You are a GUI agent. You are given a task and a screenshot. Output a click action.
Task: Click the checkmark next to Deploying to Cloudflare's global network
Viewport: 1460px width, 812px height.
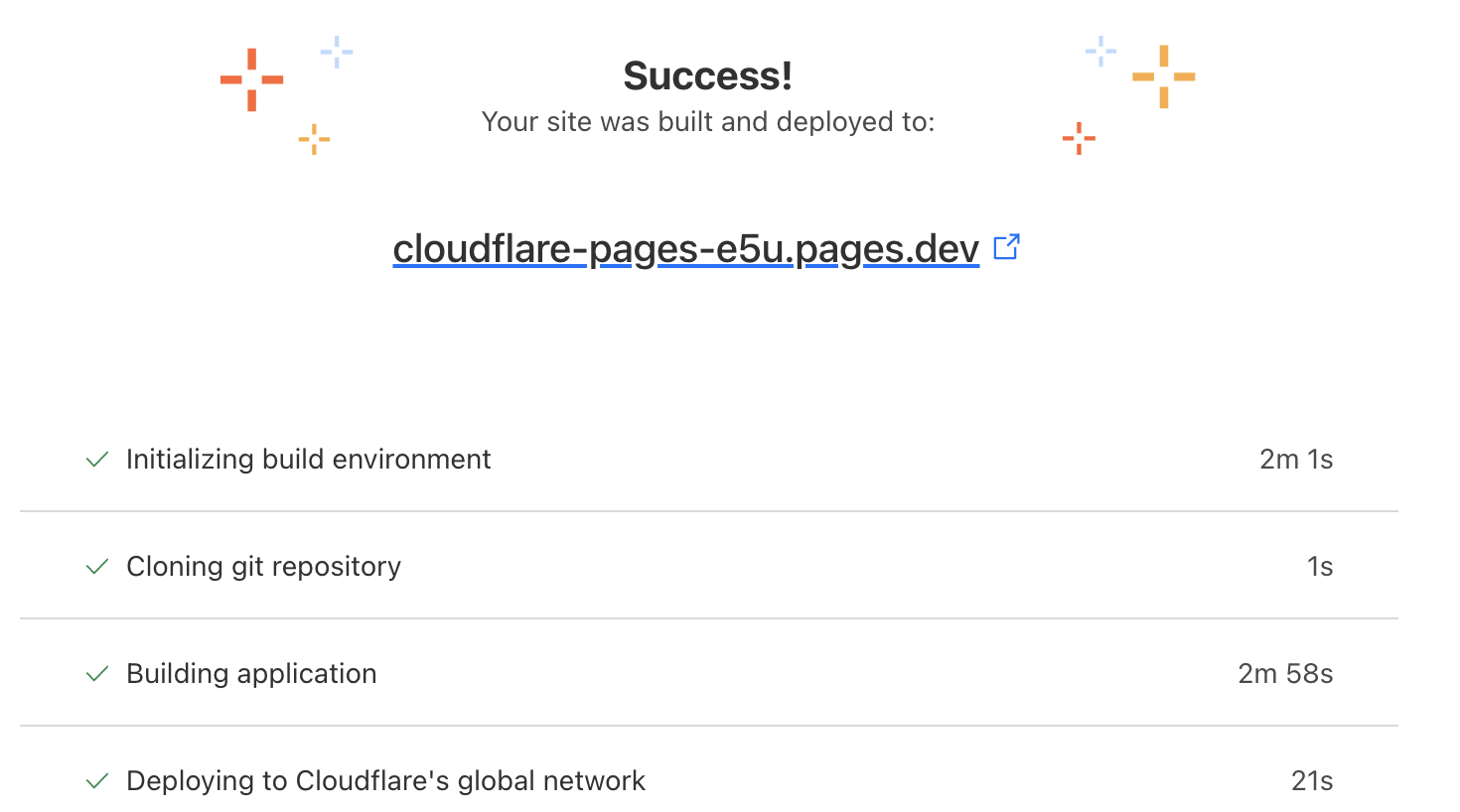[x=97, y=781]
